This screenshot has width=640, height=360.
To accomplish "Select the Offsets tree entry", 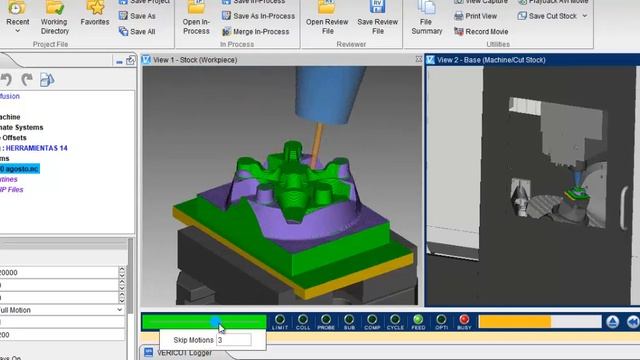I will [x=13, y=138].
